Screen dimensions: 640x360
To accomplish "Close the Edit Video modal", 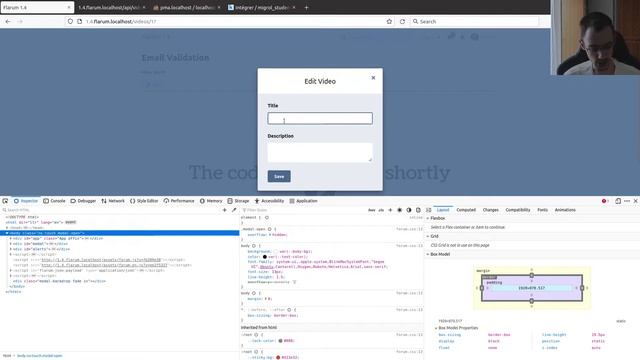I will 373,78.
